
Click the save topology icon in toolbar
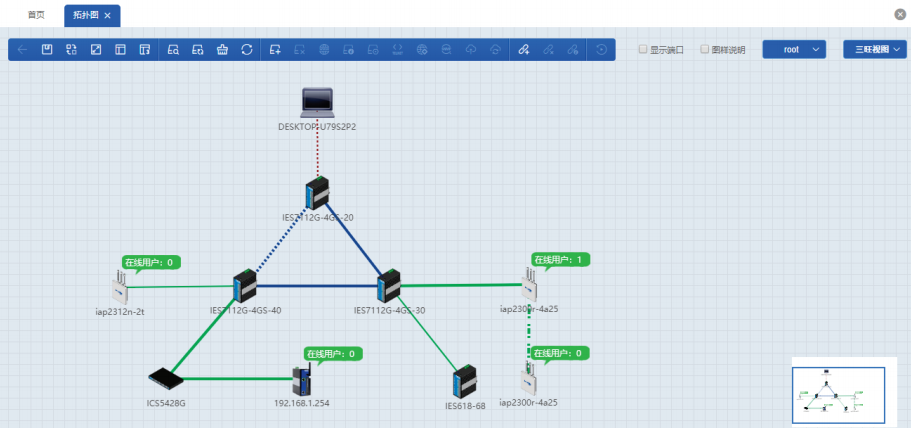(x=47, y=49)
